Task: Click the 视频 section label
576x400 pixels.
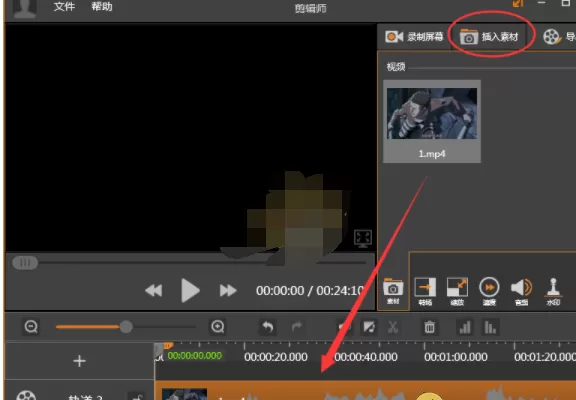Action: [x=396, y=67]
